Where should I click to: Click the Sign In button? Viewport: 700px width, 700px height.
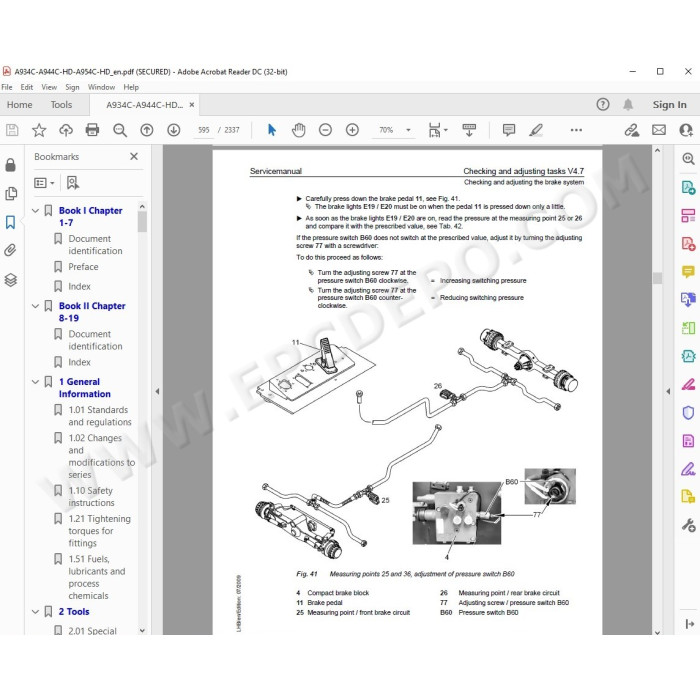(x=669, y=104)
